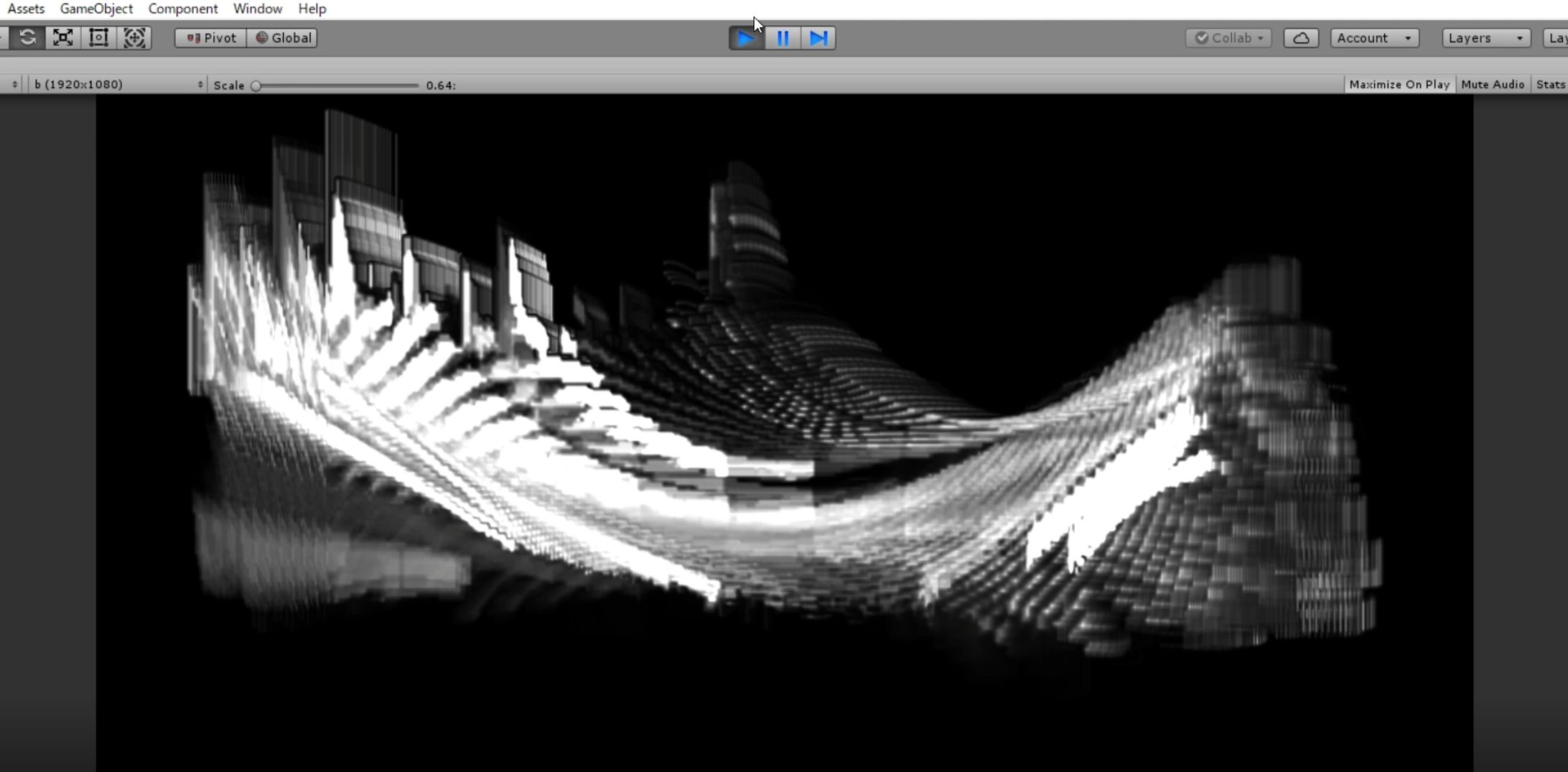1568x772 pixels.
Task: Click the Play button to stop playback
Action: pyautogui.click(x=746, y=38)
